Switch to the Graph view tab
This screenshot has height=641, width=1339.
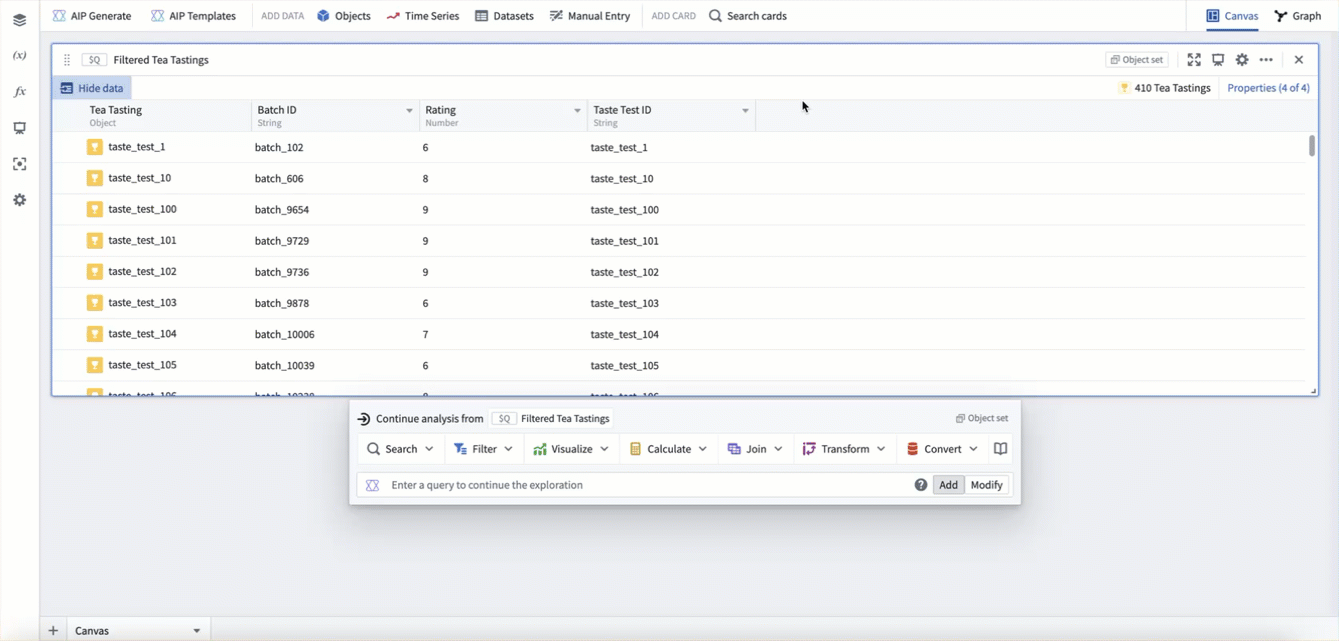[x=1298, y=16]
